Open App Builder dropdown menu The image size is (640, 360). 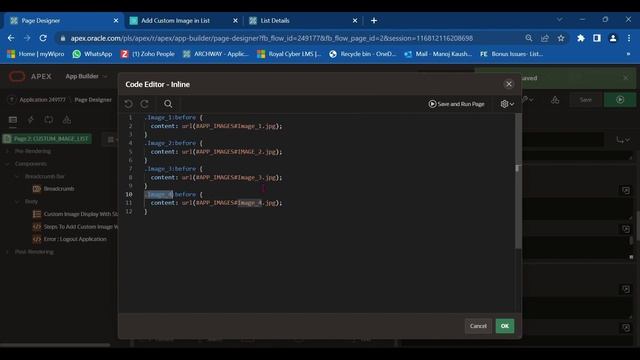[86, 76]
